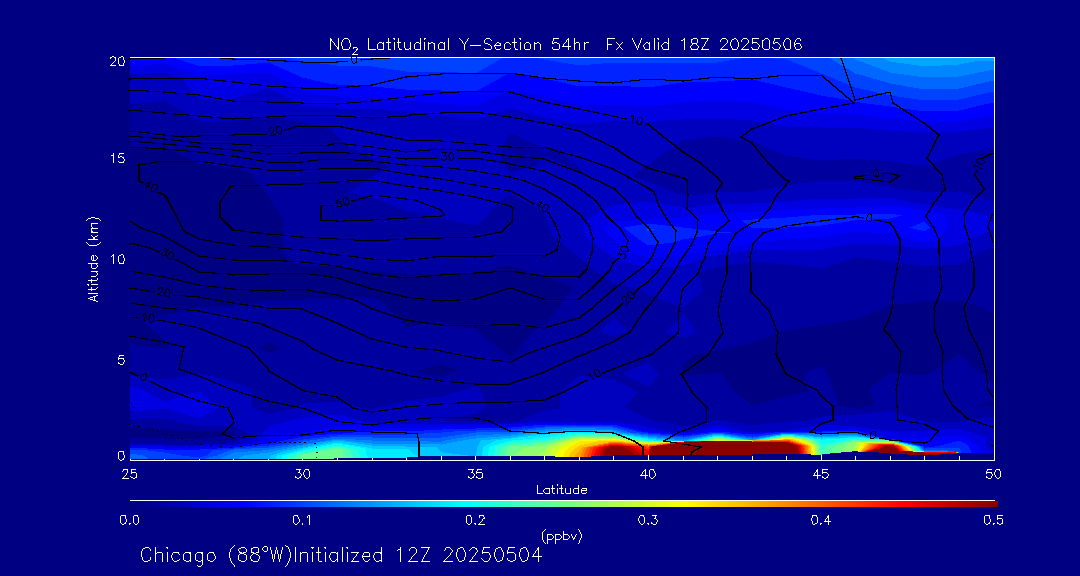This screenshot has width=1080, height=576.
Task: Select the 20 km altitude tick label
Action: 116,61
